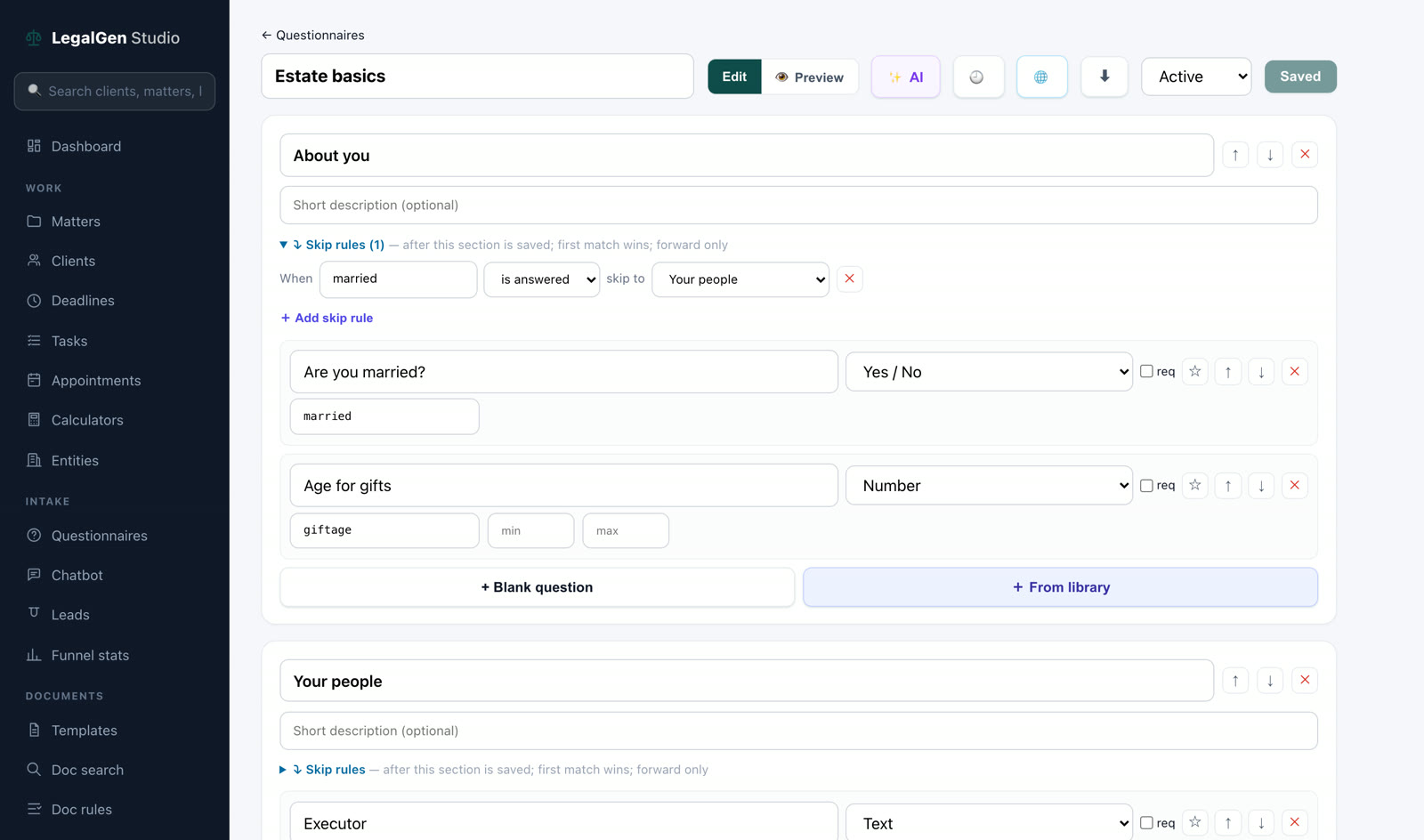Move Your people section up
The height and width of the screenshot is (840, 1424).
pyautogui.click(x=1235, y=681)
